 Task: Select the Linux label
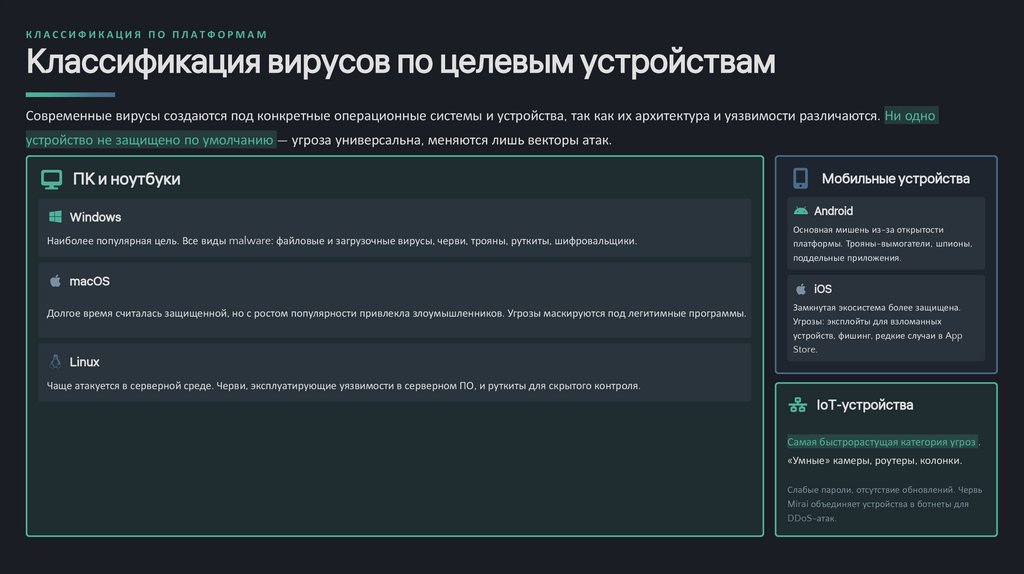coord(84,362)
